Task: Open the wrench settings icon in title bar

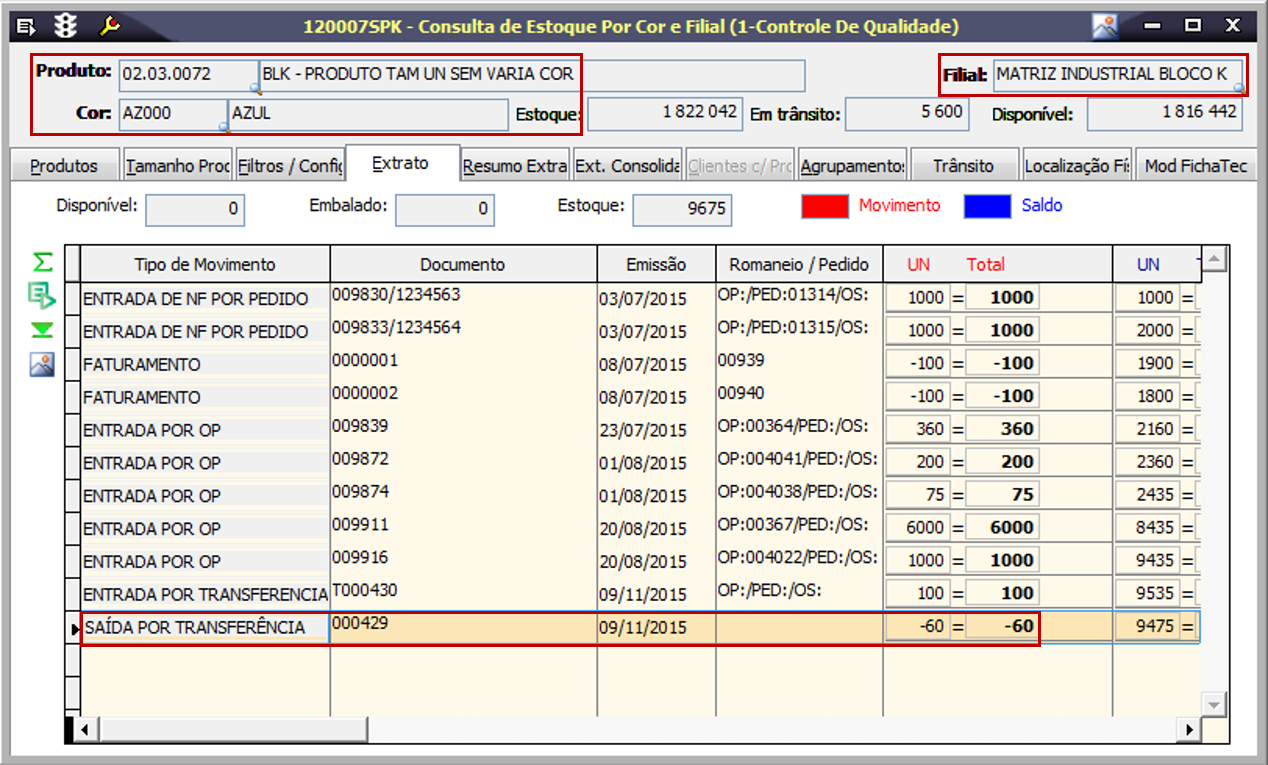Action: point(109,25)
